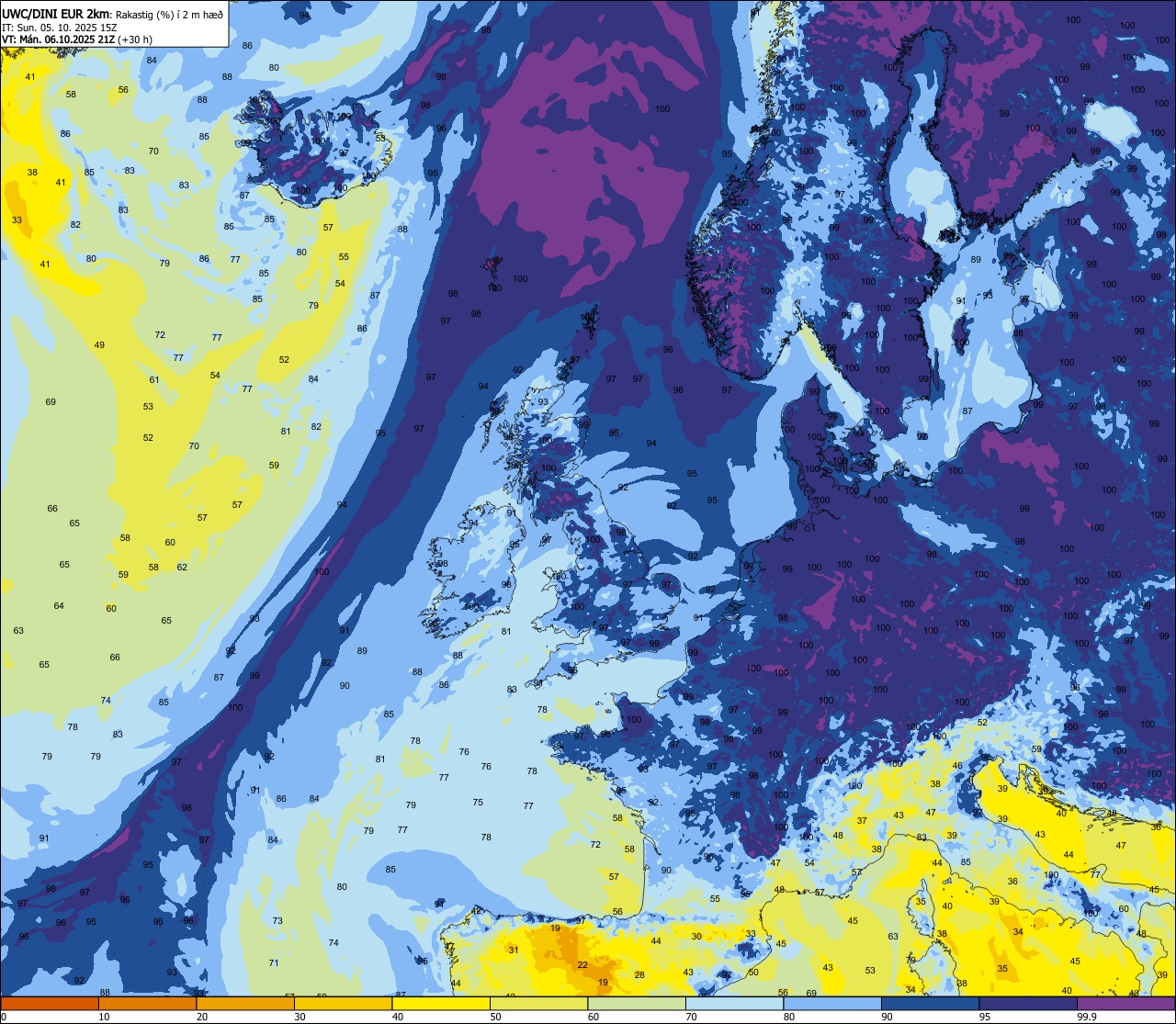This screenshot has height=1024, width=1176.
Task: Click the 70–80% pale blue legend swatch
Action: point(734,1003)
